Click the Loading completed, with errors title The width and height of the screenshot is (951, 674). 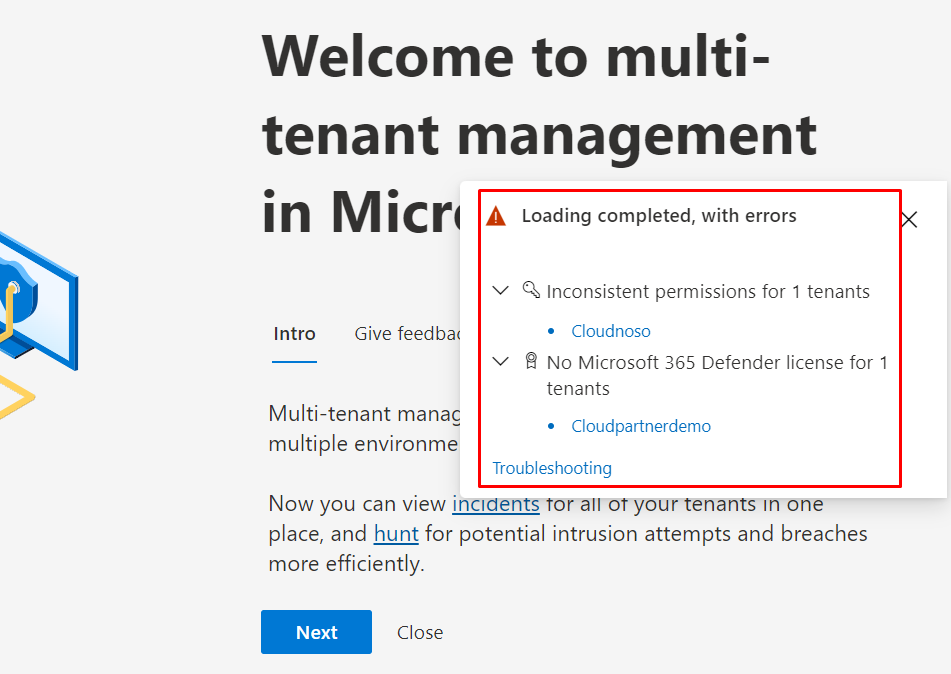[659, 216]
